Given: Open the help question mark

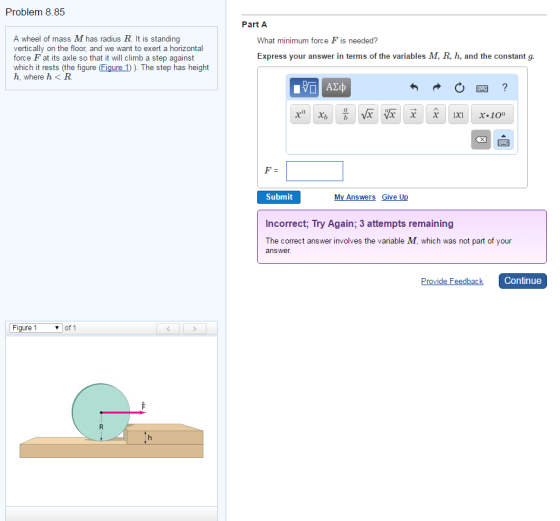Looking at the screenshot, I should pyautogui.click(x=505, y=87).
